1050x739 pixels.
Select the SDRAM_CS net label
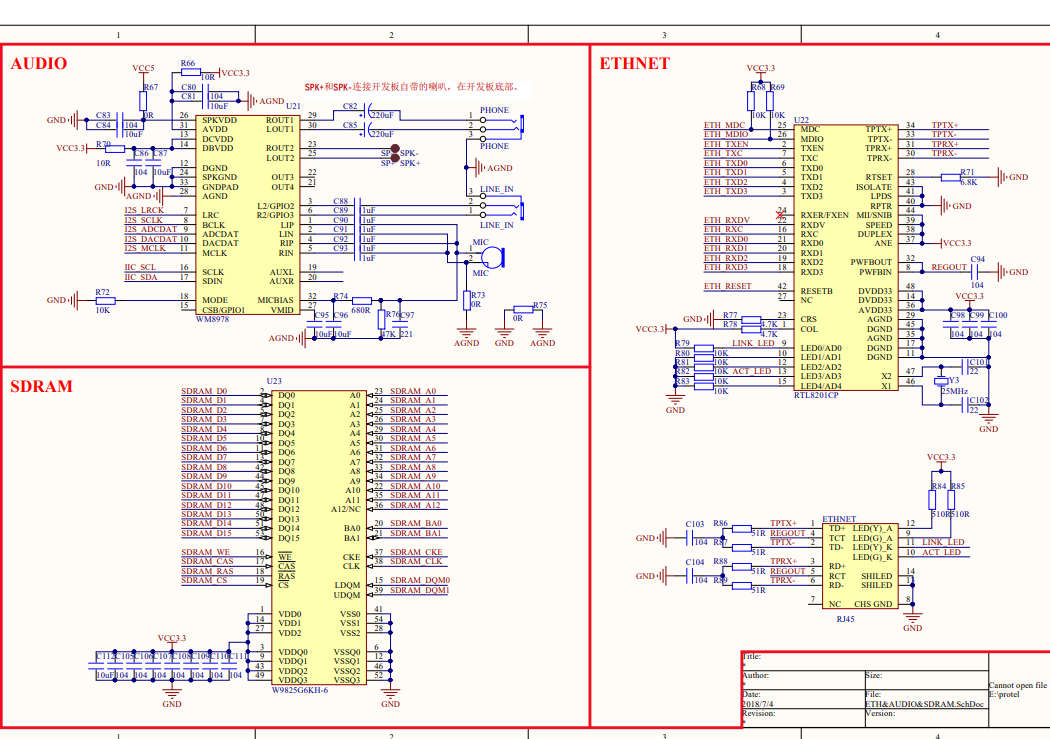tap(204, 580)
